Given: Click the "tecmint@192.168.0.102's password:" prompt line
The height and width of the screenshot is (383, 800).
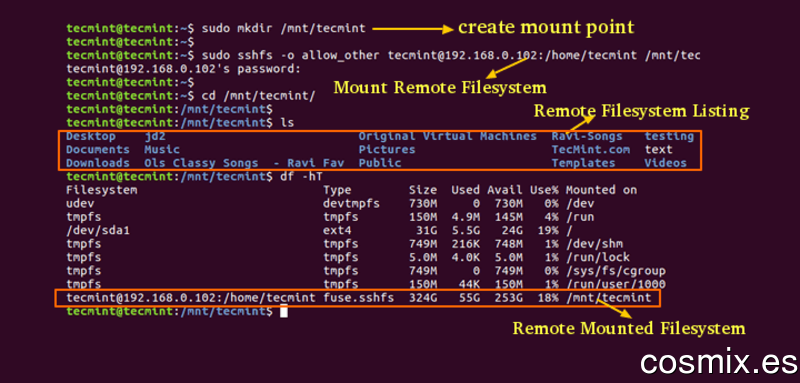Looking at the screenshot, I should point(184,68).
